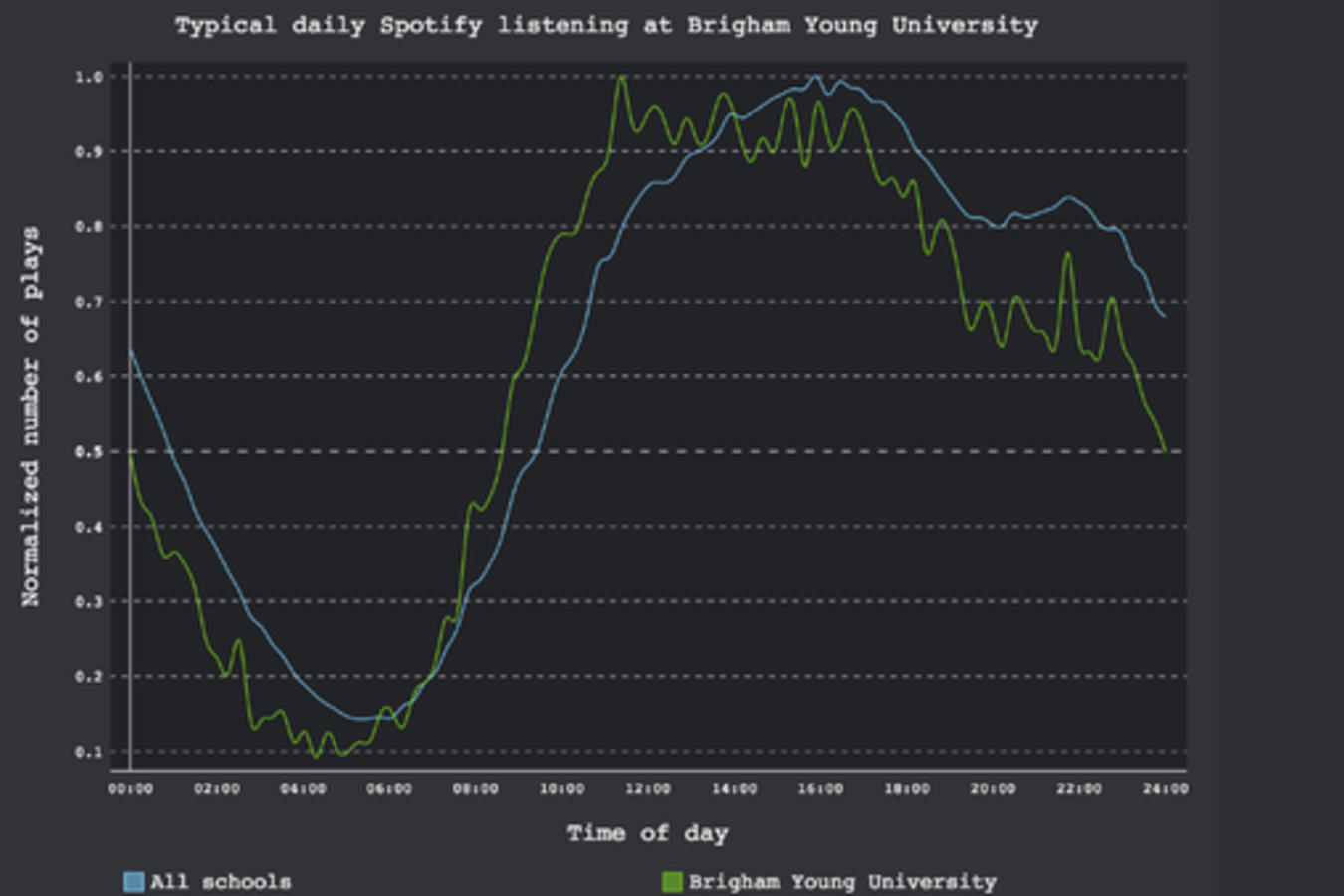This screenshot has width=1344, height=896.
Task: Click the 08:00 time tick label
Action: click(476, 789)
